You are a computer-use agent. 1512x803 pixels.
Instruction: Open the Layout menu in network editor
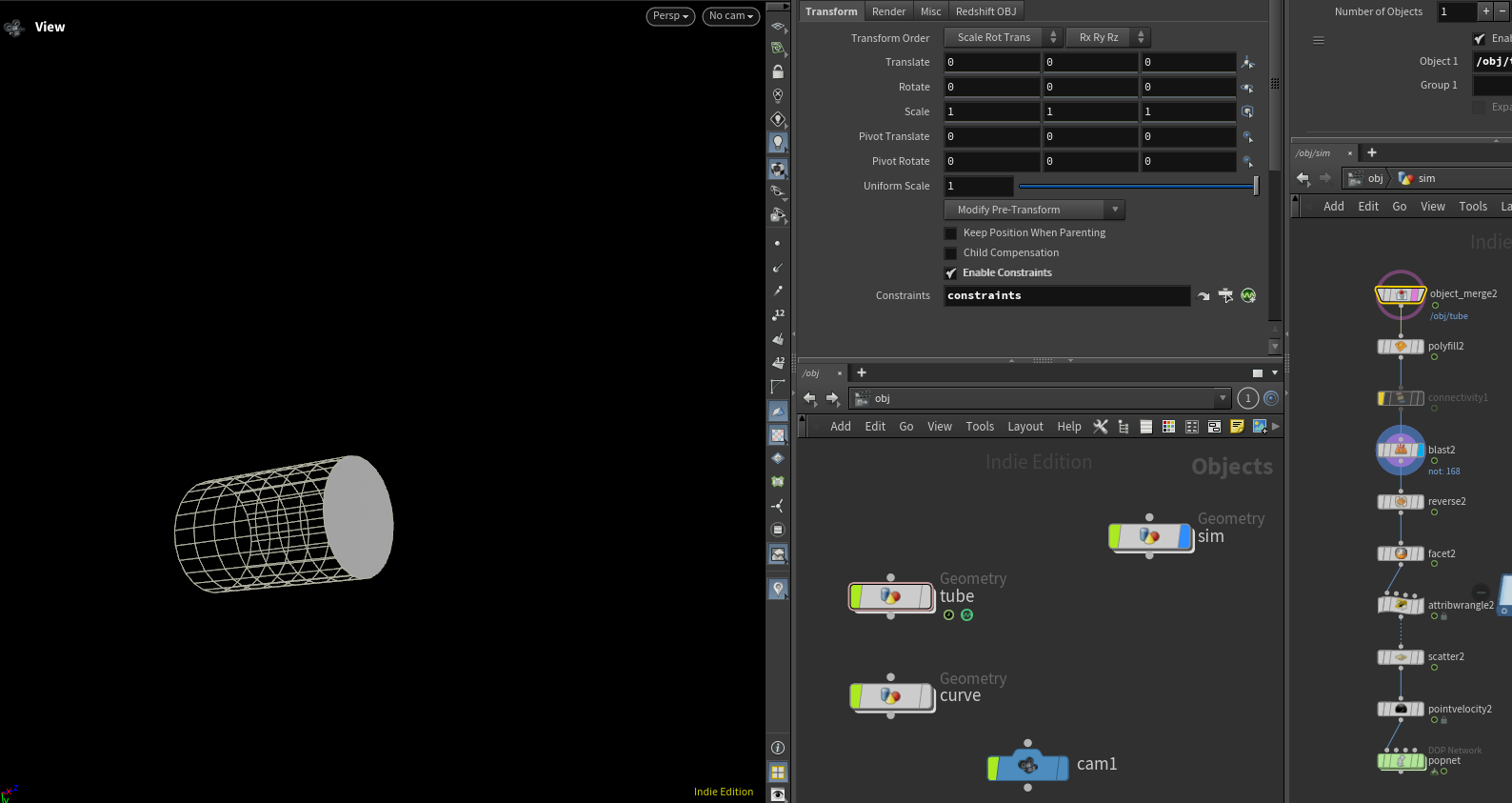click(x=1025, y=427)
